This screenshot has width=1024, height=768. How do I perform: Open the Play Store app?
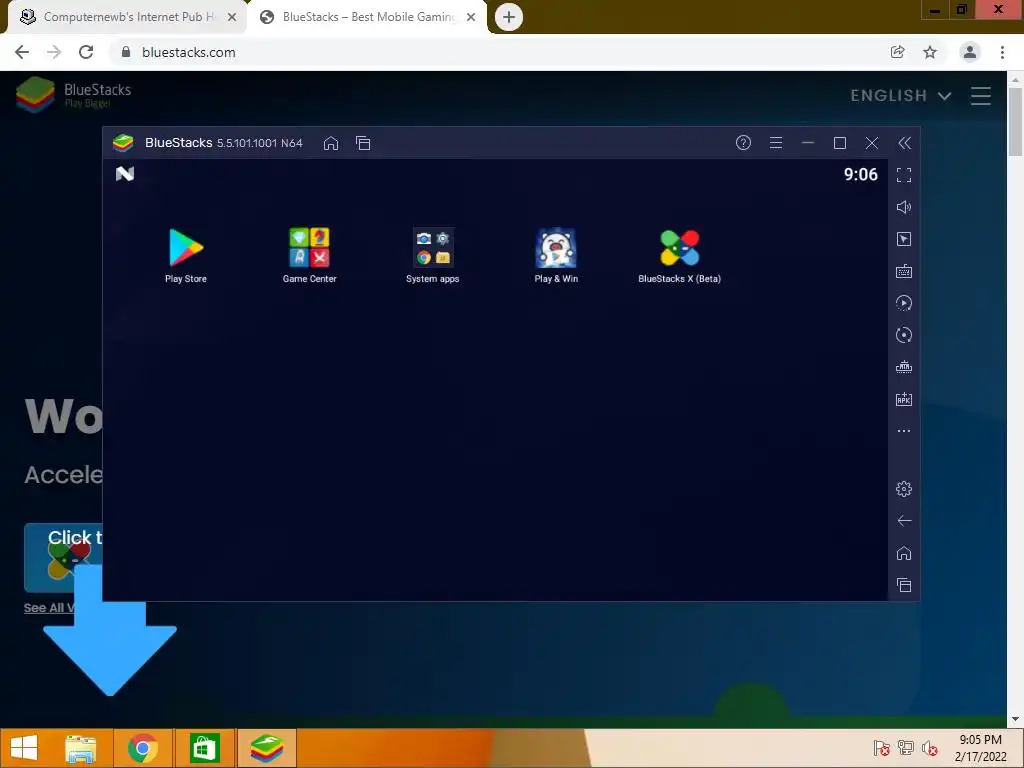186,255
